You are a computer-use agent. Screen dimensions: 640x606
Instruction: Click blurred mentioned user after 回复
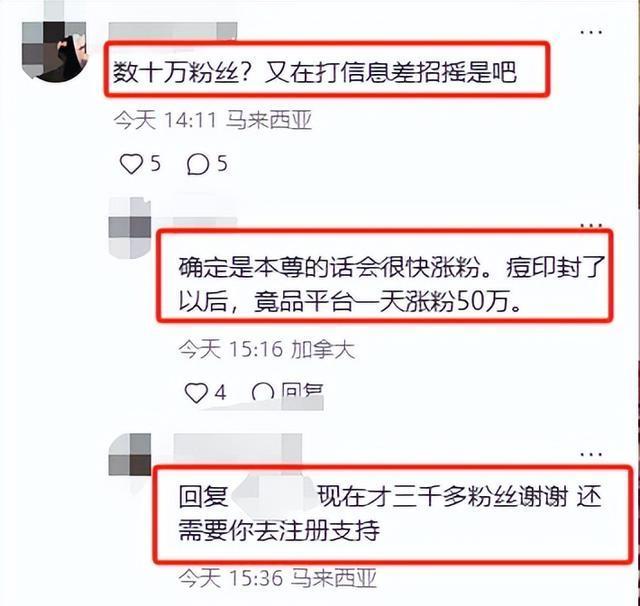(273, 495)
